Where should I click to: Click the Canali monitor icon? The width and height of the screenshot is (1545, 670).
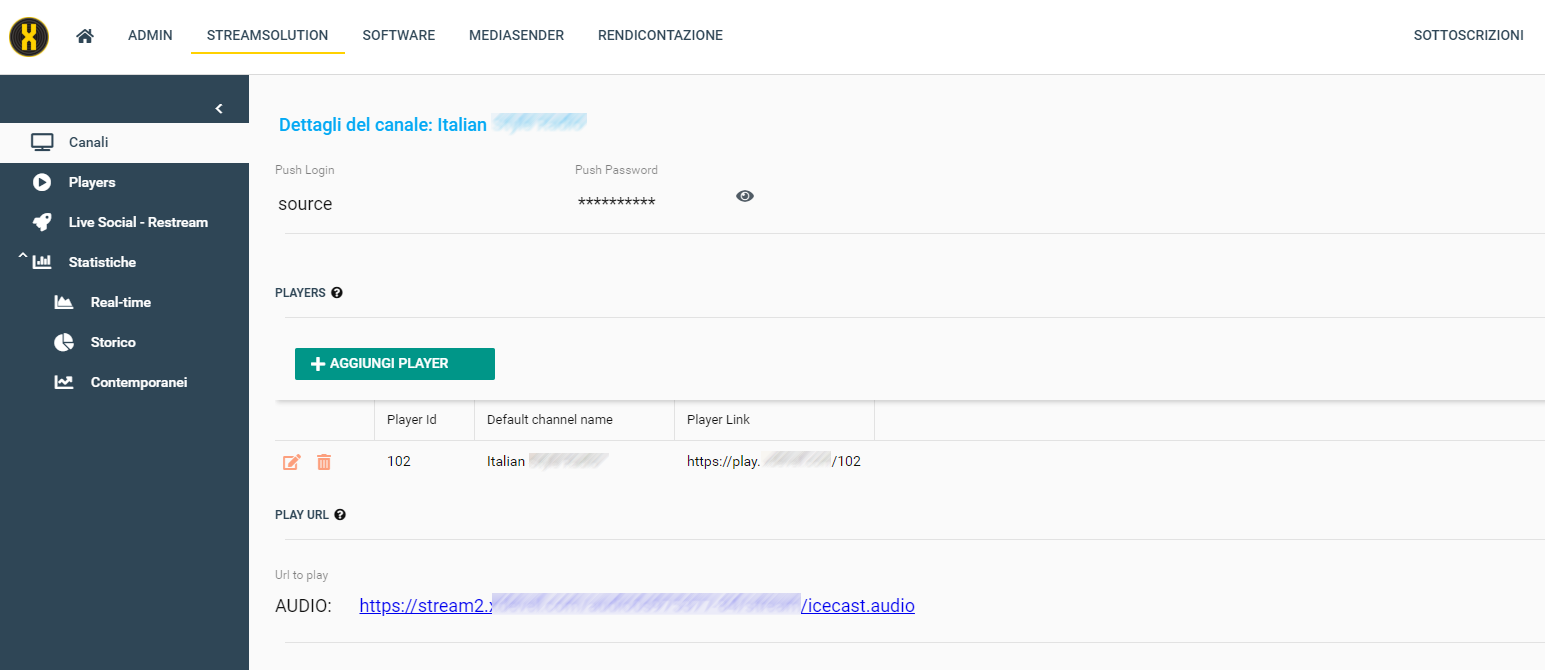42,142
